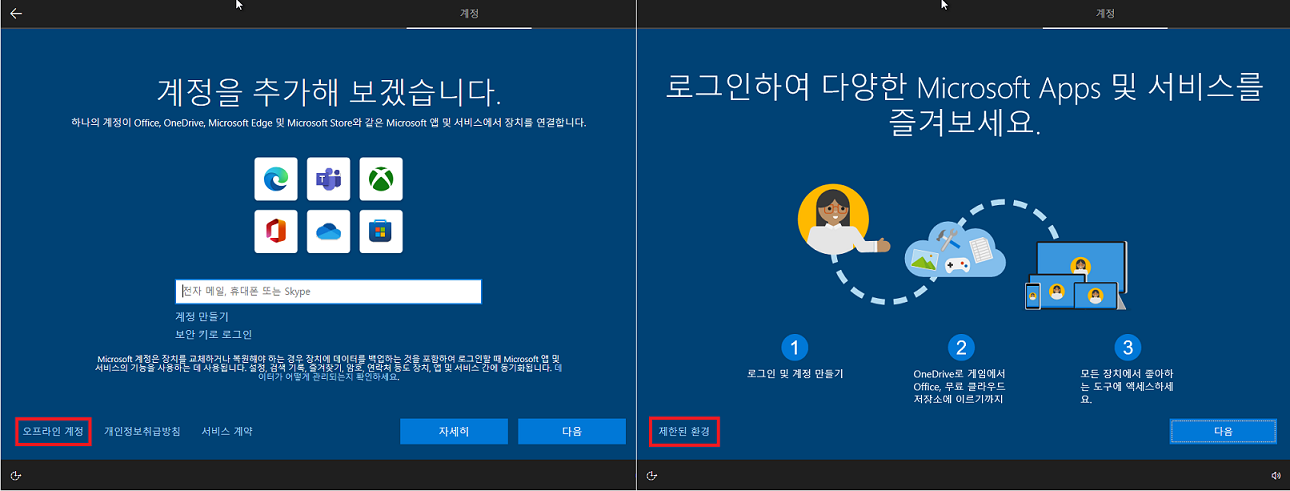Click the Microsoft Edge icon

pos(276,179)
